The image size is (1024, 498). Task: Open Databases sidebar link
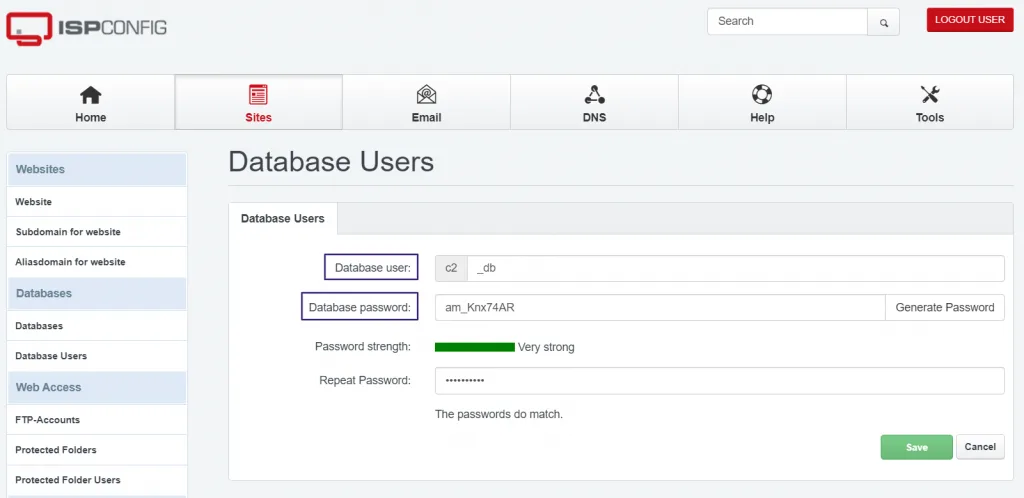(x=97, y=326)
